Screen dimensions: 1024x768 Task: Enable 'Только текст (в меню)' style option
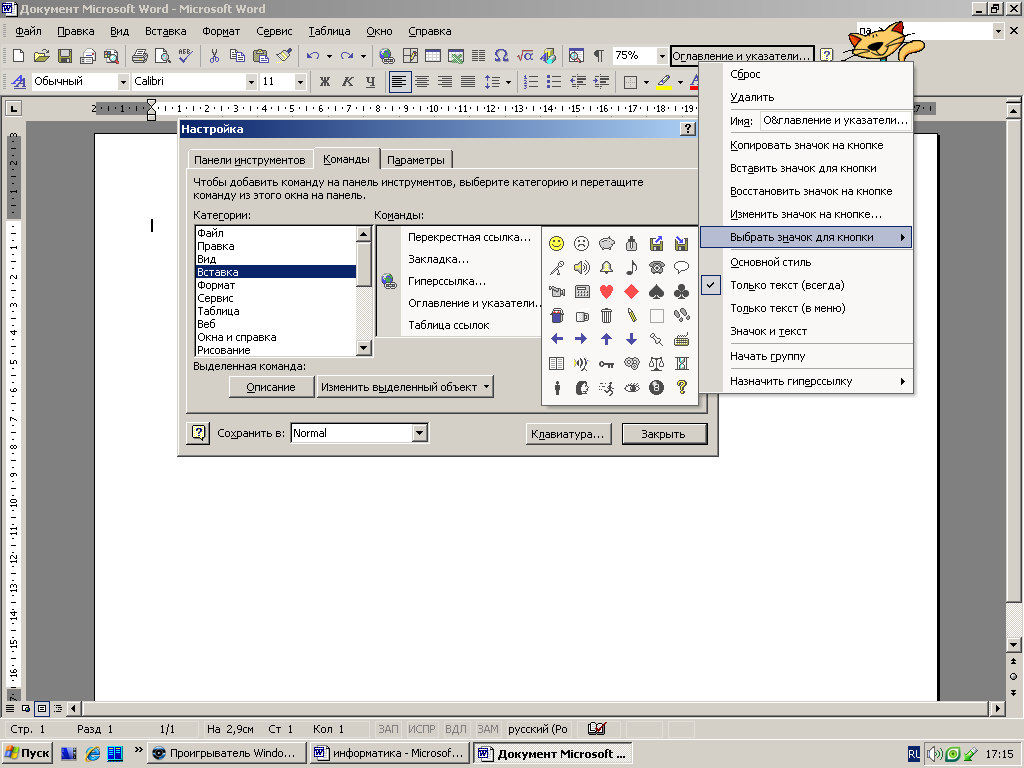(788, 308)
